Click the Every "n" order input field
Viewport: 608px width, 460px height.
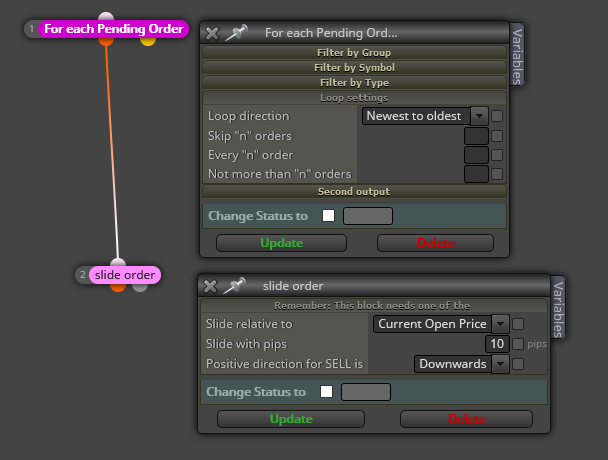476,155
